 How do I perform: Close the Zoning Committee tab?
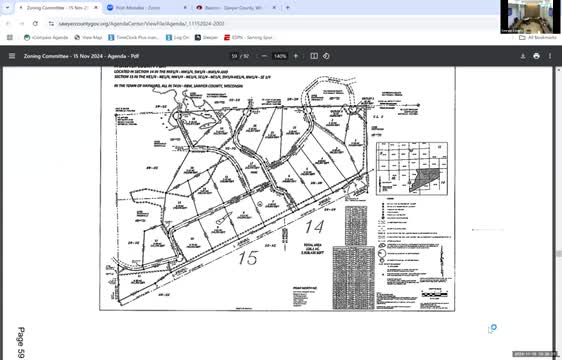[x=96, y=8]
